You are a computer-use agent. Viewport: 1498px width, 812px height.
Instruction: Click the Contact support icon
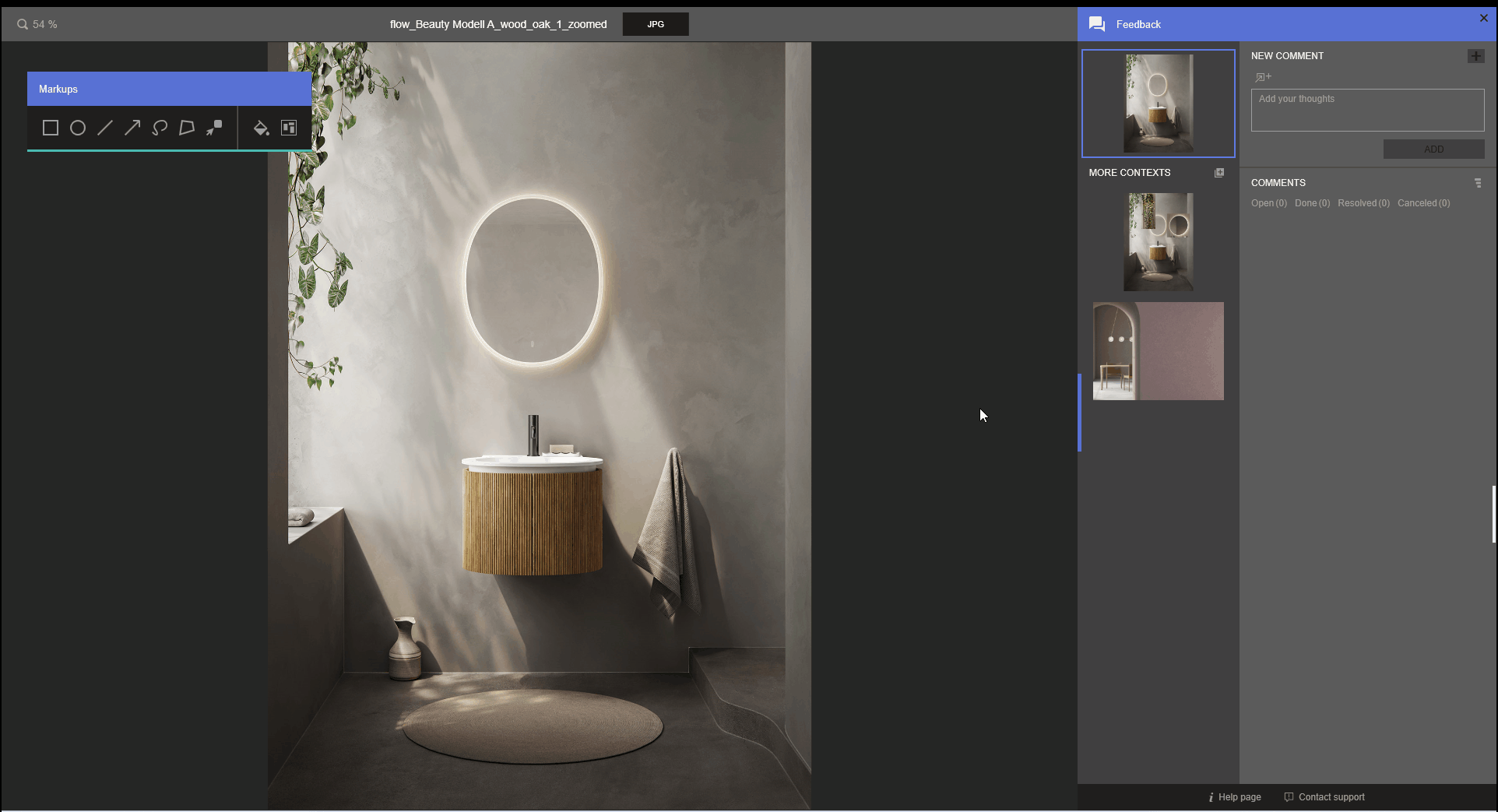click(1289, 797)
